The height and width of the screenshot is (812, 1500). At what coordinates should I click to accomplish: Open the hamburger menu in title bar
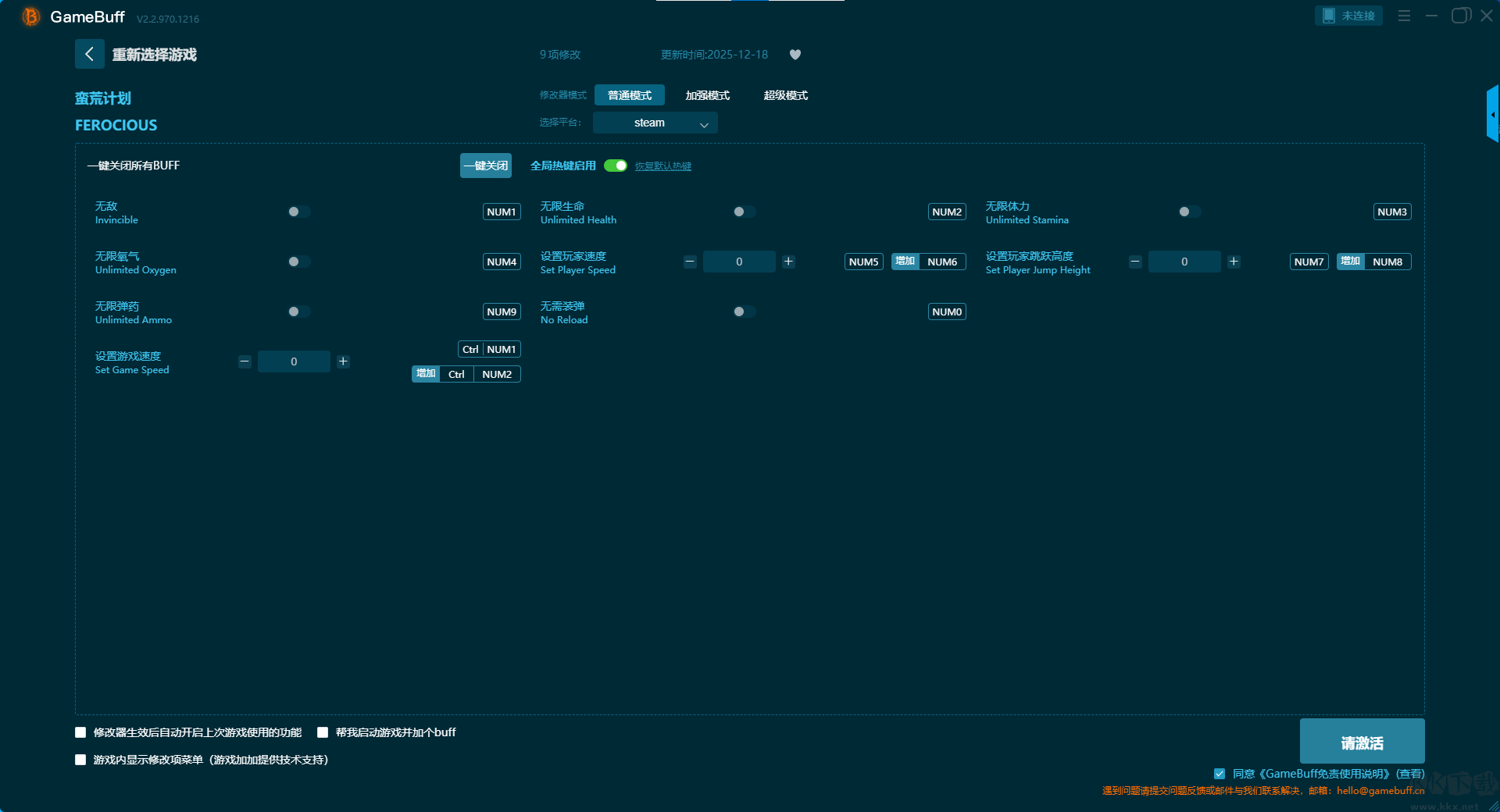(1404, 16)
